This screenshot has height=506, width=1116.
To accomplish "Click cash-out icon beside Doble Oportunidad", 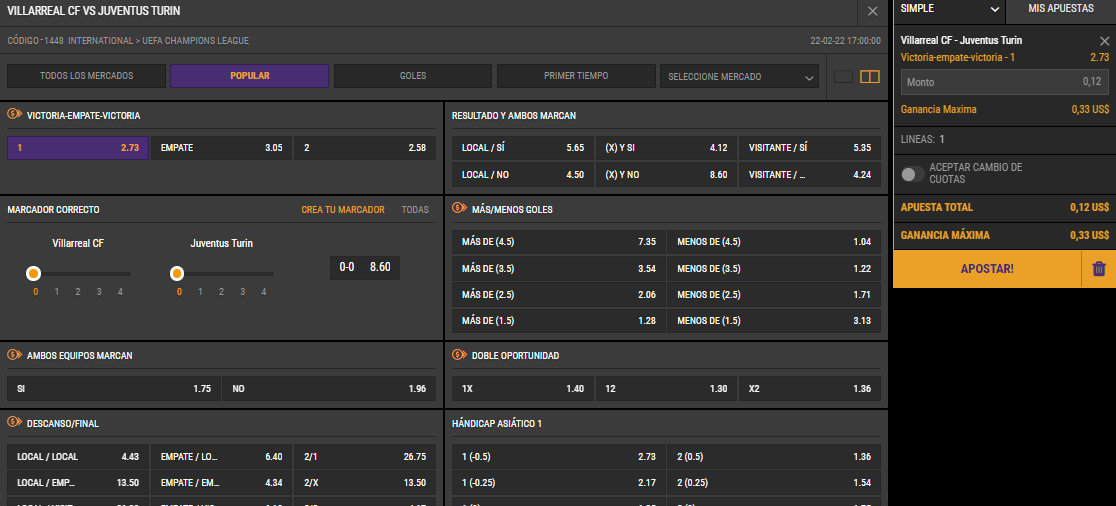I will 459,354.
